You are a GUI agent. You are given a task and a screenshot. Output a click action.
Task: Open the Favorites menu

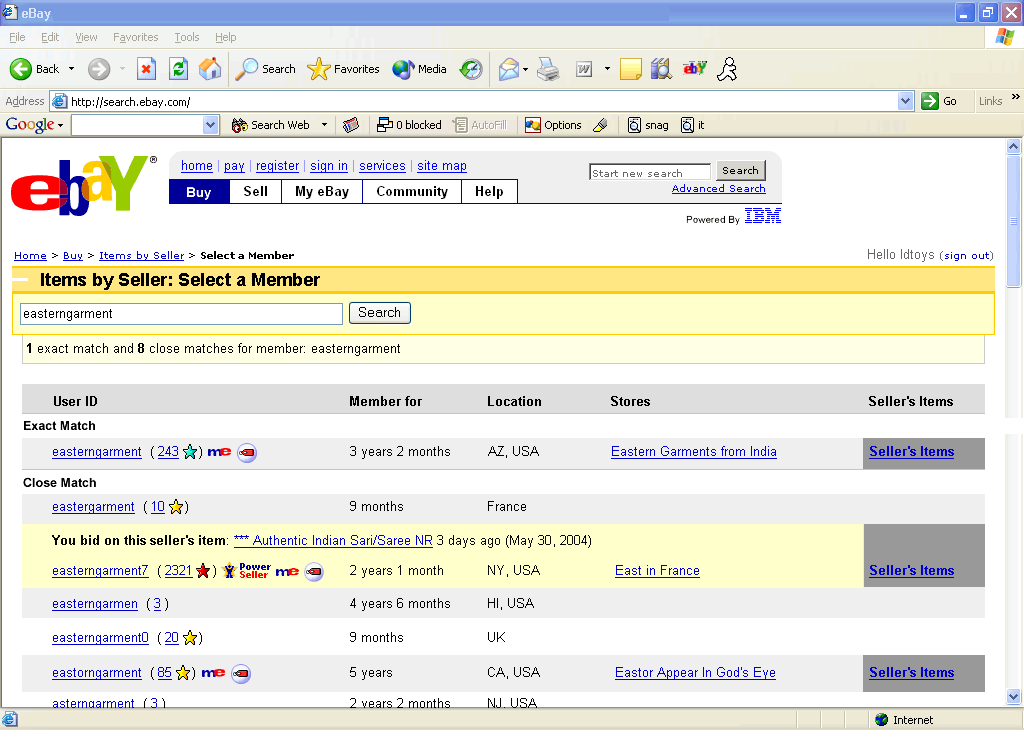click(136, 37)
